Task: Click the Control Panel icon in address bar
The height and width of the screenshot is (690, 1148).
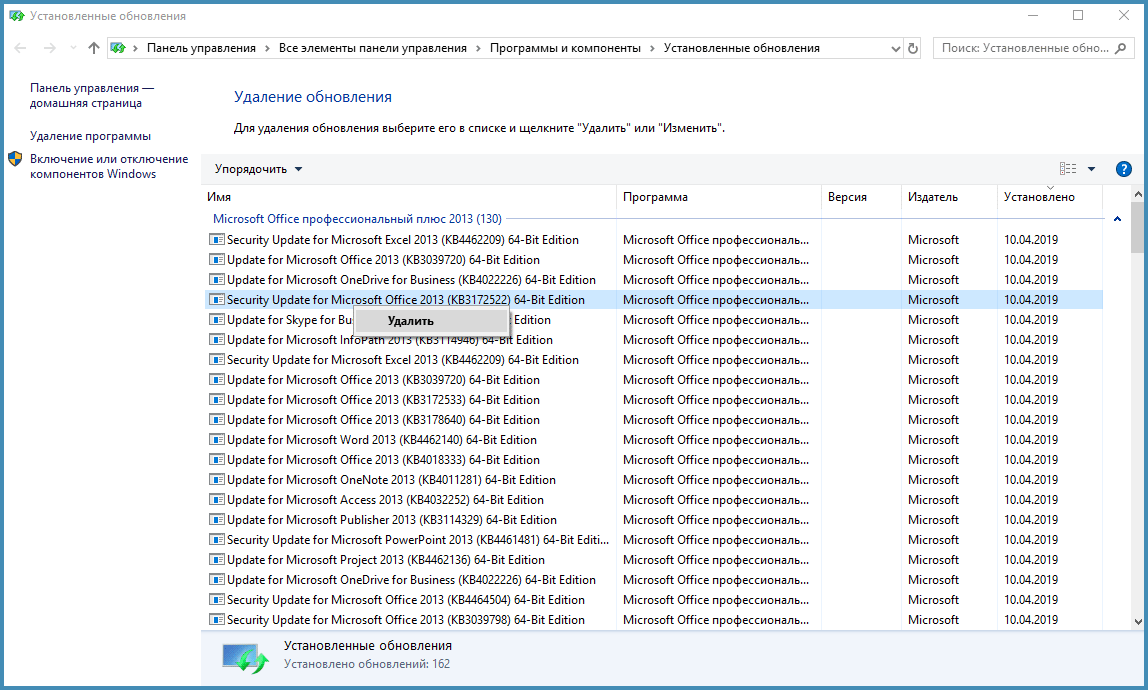Action: [118, 48]
